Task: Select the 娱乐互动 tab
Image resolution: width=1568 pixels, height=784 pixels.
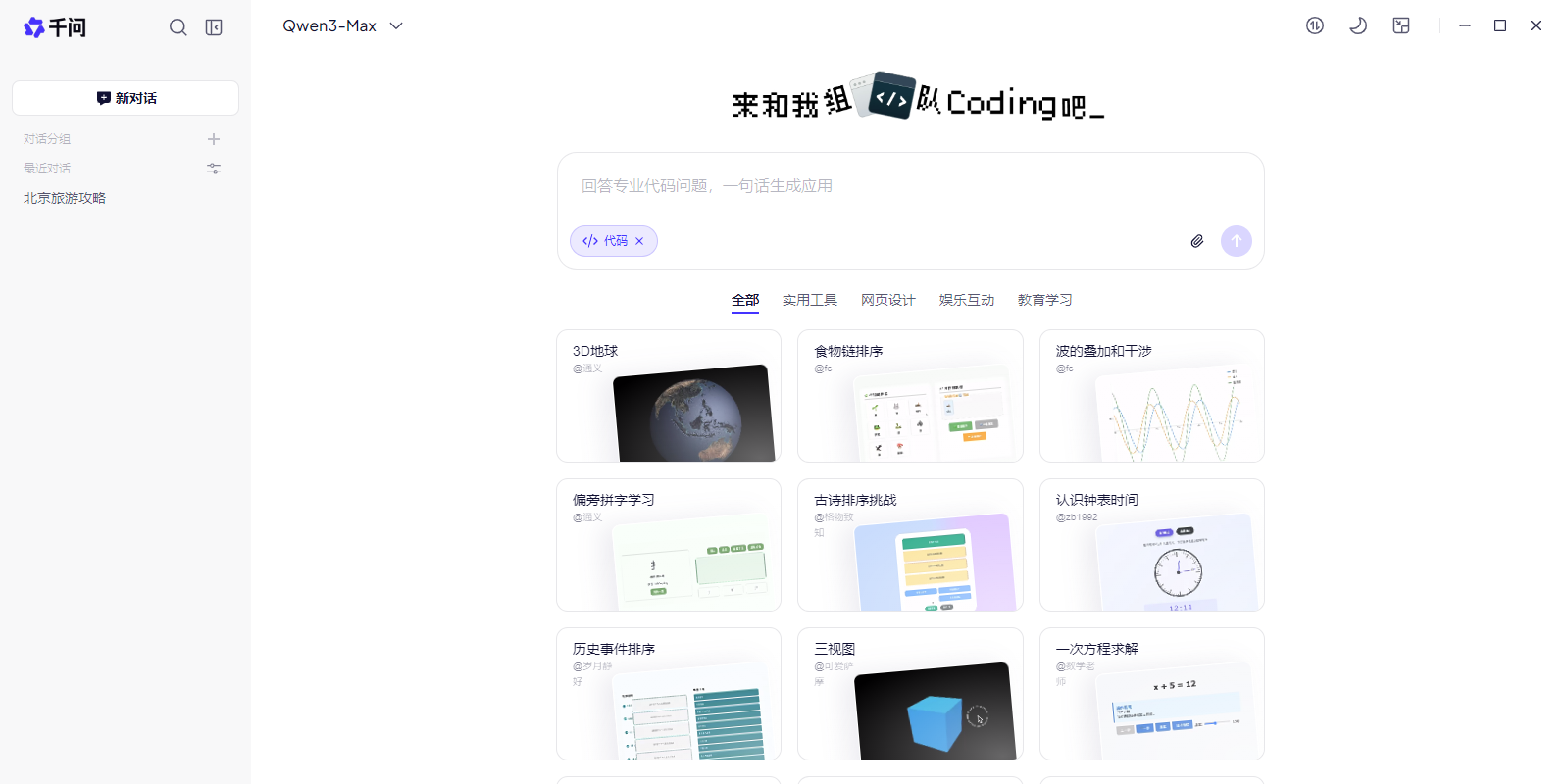Action: [x=966, y=300]
